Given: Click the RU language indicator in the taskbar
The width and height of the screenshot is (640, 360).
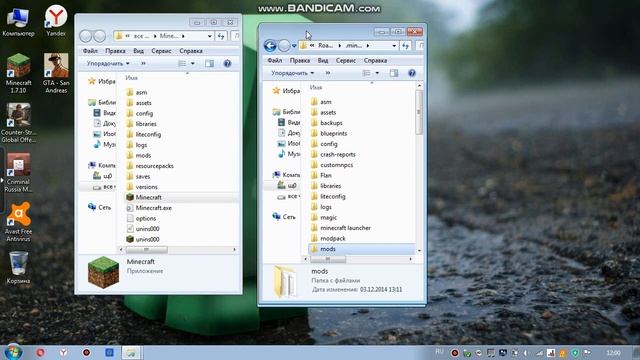Looking at the screenshot, I should pos(439,351).
